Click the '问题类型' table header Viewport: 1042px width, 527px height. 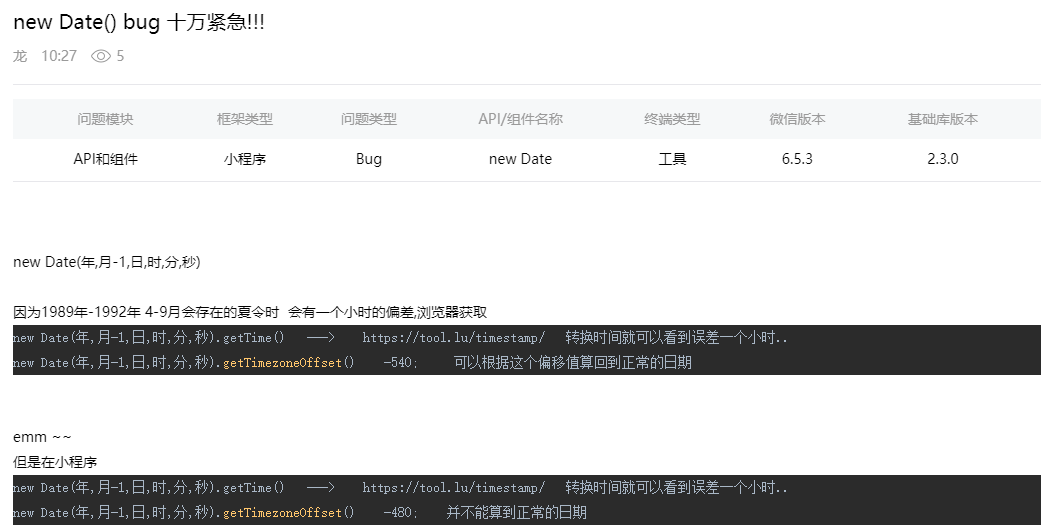click(x=369, y=119)
